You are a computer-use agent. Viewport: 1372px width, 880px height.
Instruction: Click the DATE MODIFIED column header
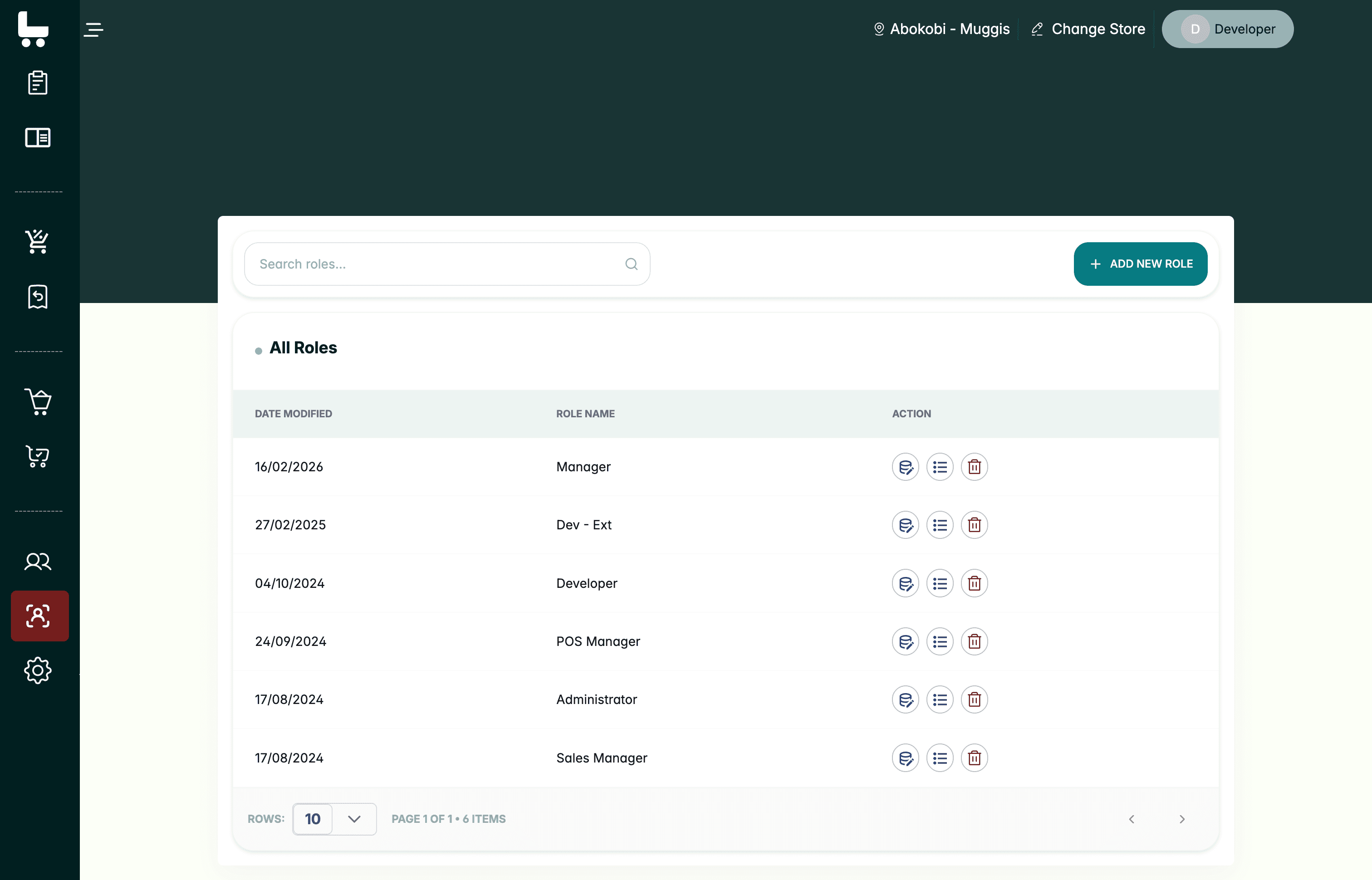293,414
